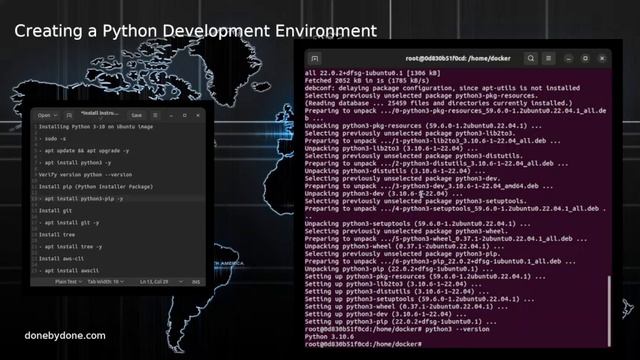Click line 'Installing Python 3-10 on Ubuntu image'
The width and height of the screenshot is (640, 360).
point(96,127)
